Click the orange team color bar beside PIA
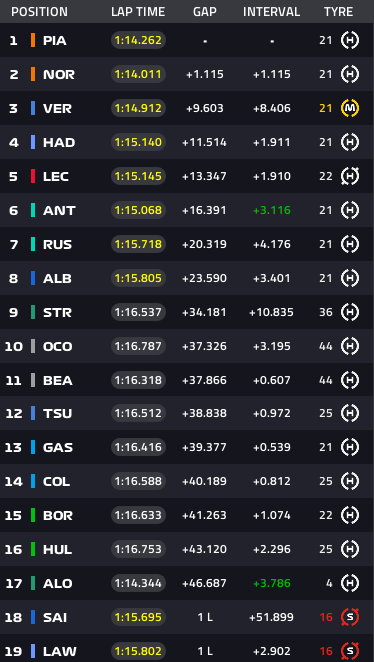Image resolution: width=374 pixels, height=662 pixels. [x=33, y=41]
